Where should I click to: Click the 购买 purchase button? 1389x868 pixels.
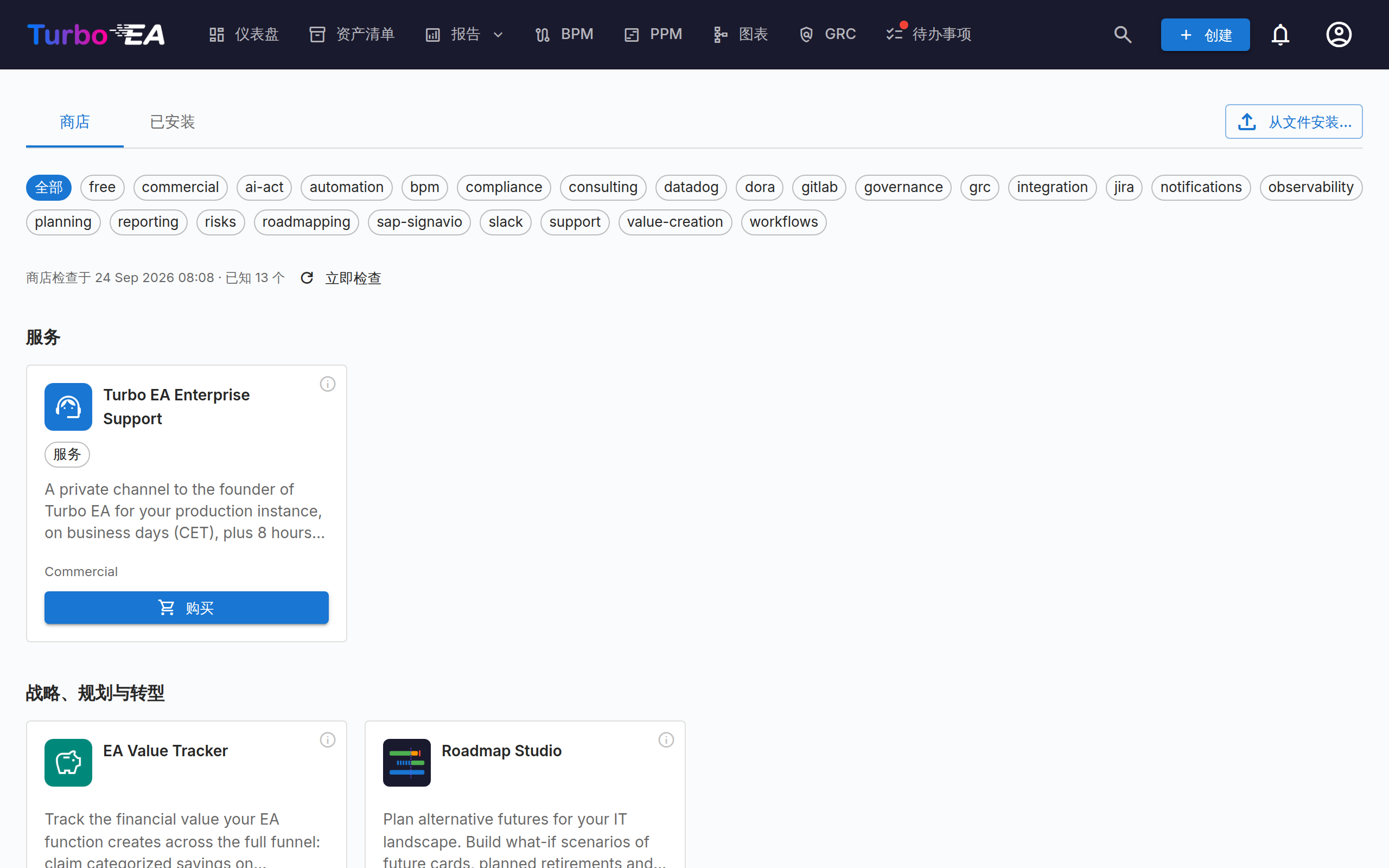[x=187, y=608]
